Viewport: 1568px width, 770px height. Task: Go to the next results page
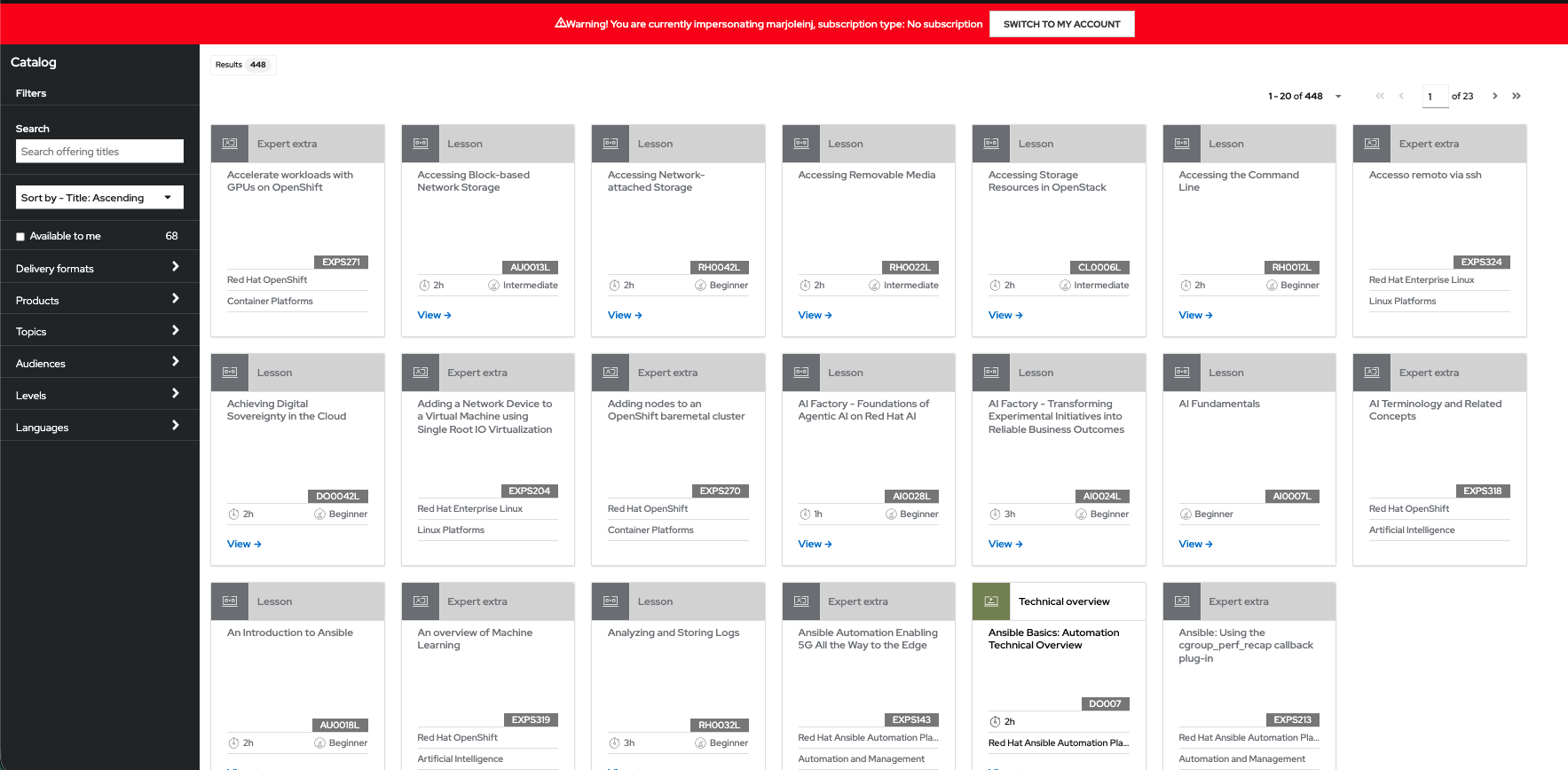click(x=1495, y=96)
